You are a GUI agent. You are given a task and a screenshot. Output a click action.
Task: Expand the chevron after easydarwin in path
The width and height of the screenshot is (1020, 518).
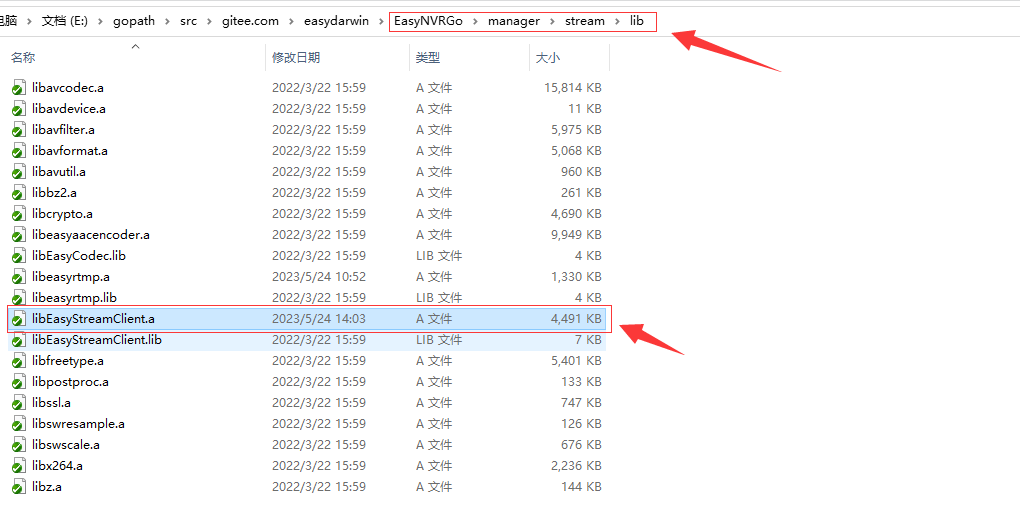[381, 21]
